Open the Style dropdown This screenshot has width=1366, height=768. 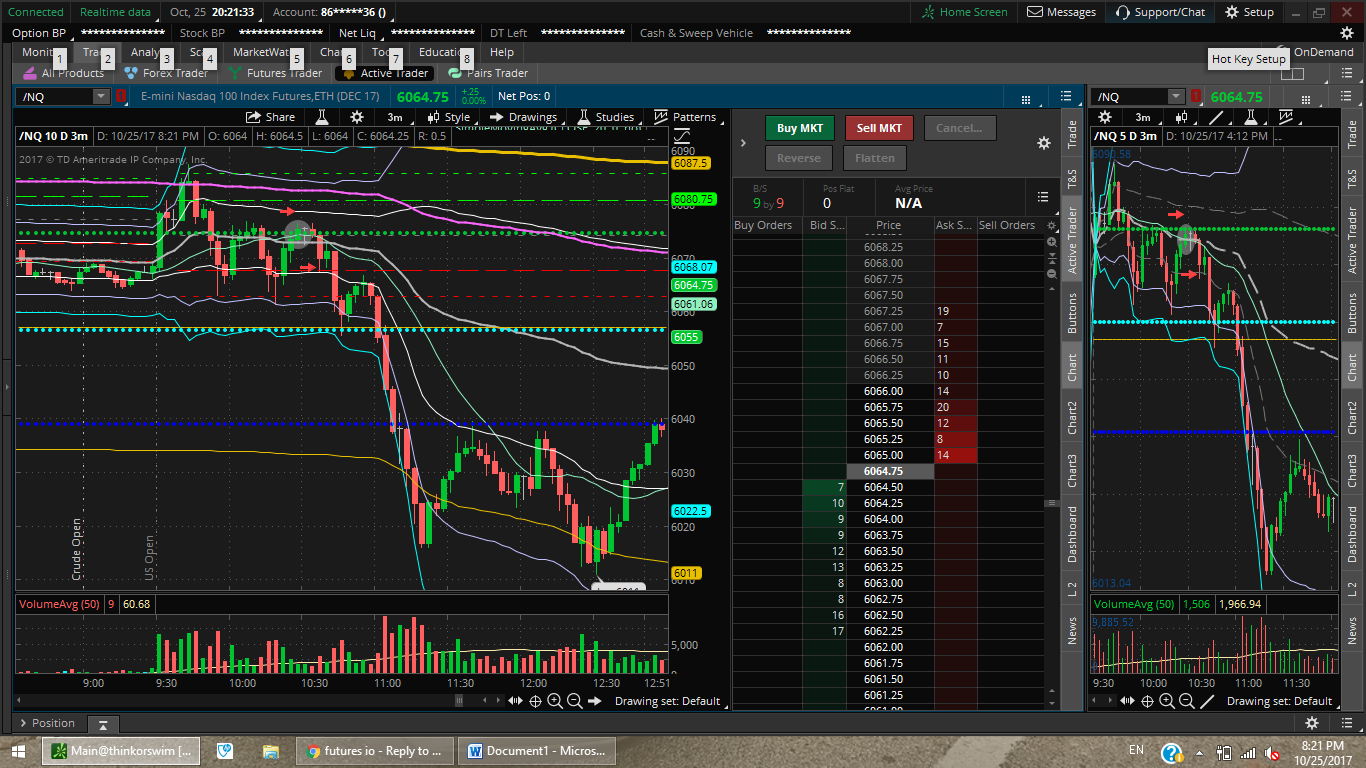449,117
